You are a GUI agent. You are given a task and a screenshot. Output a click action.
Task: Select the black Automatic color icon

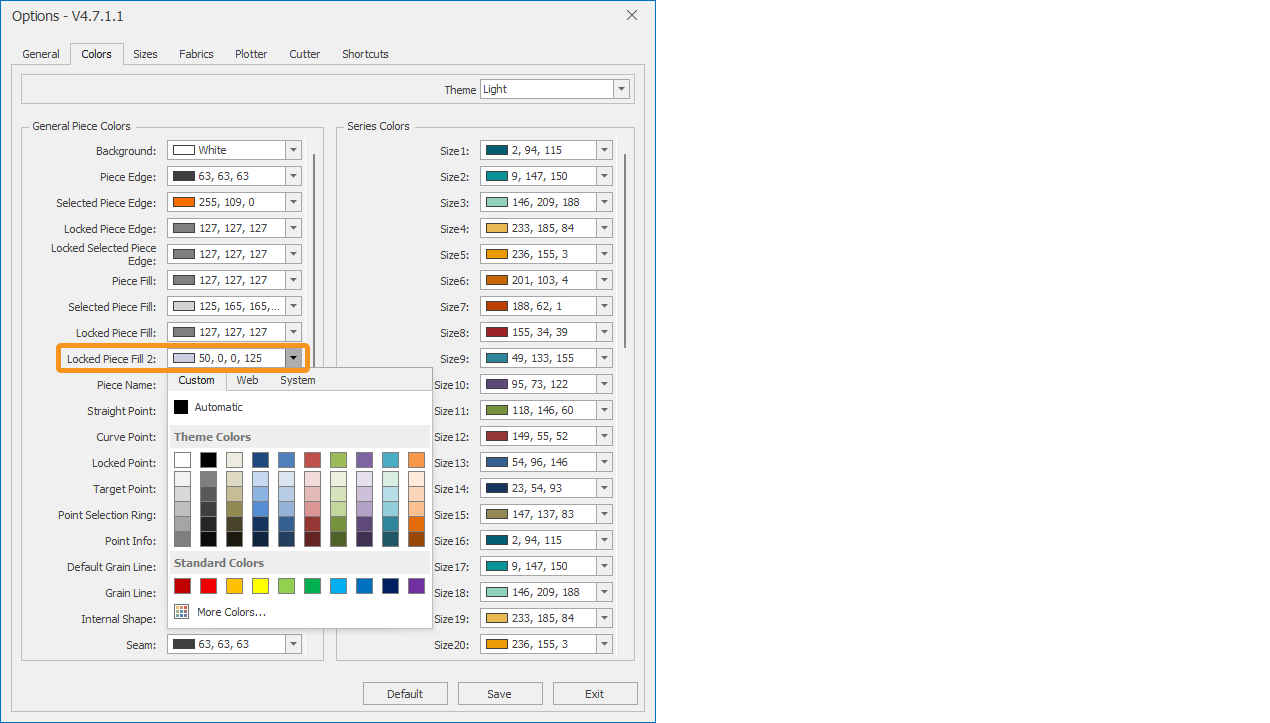tap(181, 407)
